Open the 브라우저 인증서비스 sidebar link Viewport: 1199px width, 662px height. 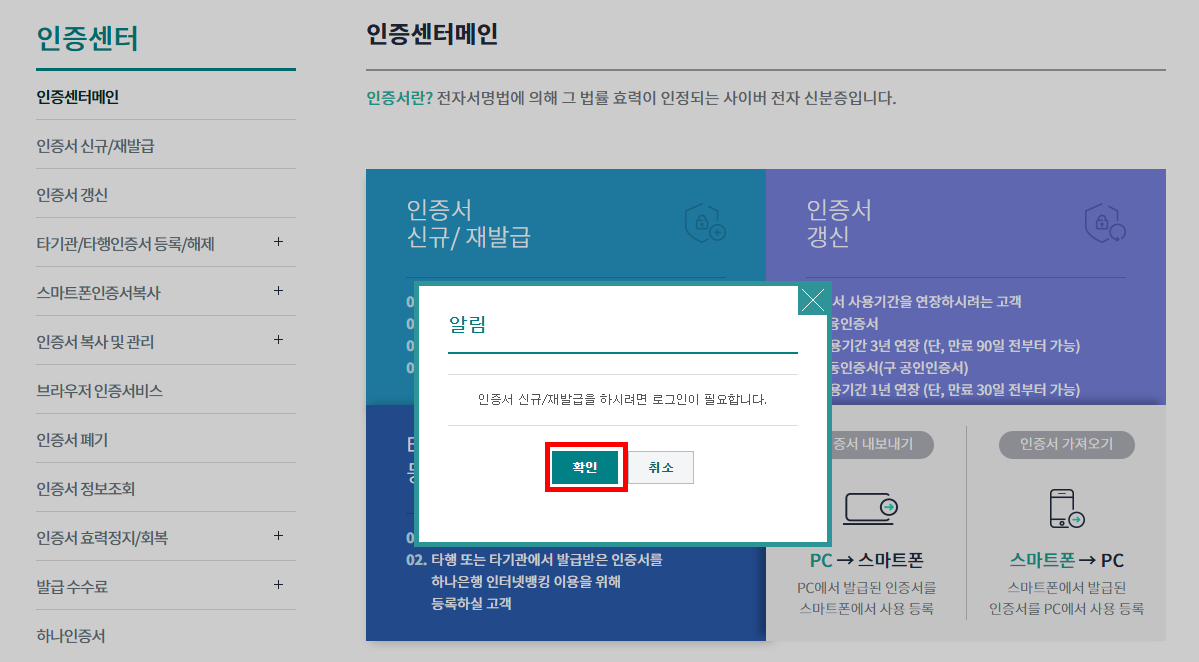(93, 391)
